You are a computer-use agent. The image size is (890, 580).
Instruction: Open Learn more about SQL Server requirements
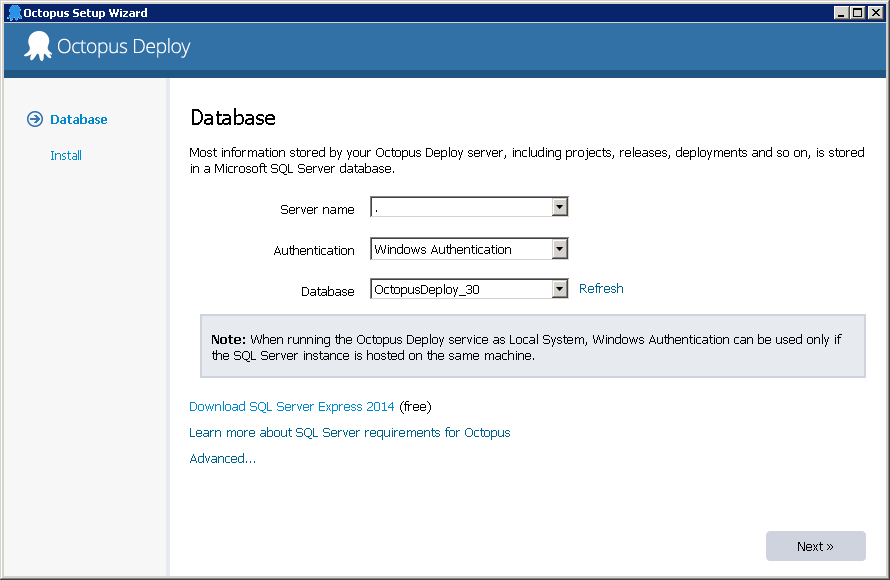pos(350,433)
